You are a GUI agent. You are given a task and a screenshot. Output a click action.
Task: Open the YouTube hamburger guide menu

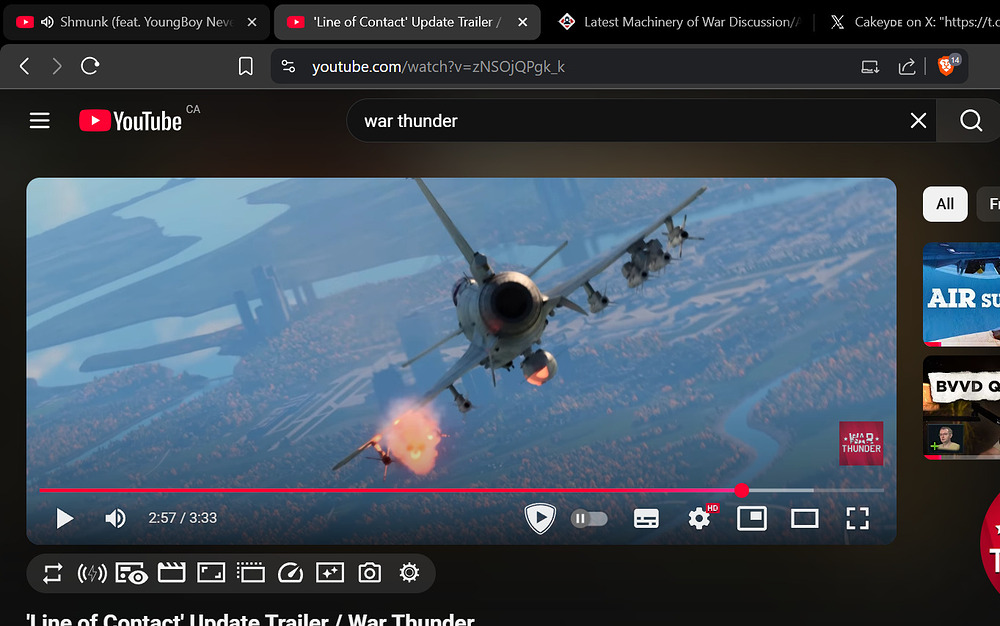tap(40, 121)
